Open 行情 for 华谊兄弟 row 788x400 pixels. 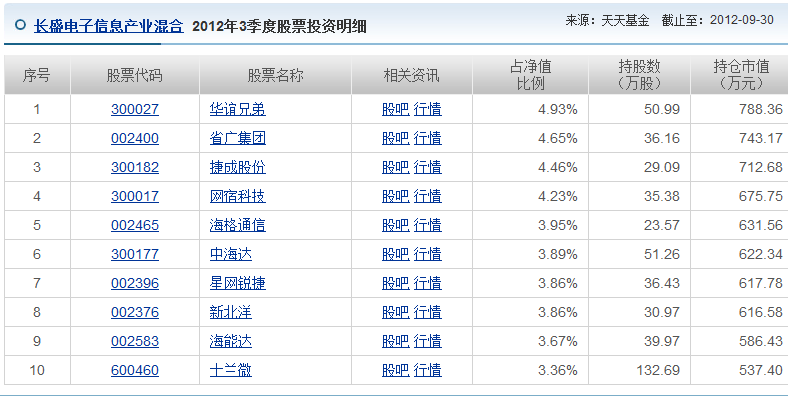click(x=428, y=109)
